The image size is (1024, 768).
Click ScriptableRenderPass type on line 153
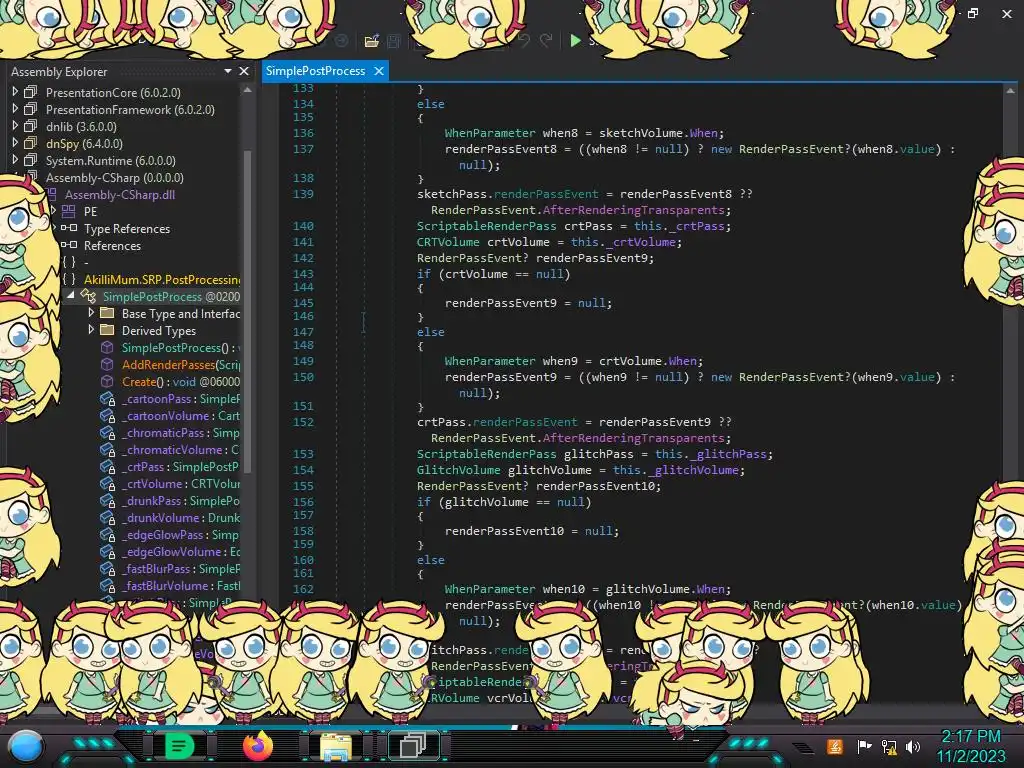487,454
